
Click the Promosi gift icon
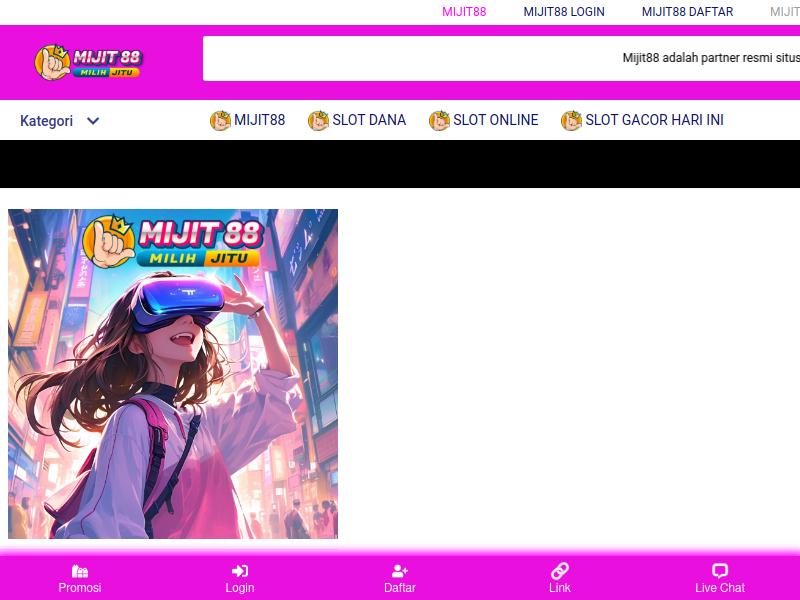click(80, 571)
